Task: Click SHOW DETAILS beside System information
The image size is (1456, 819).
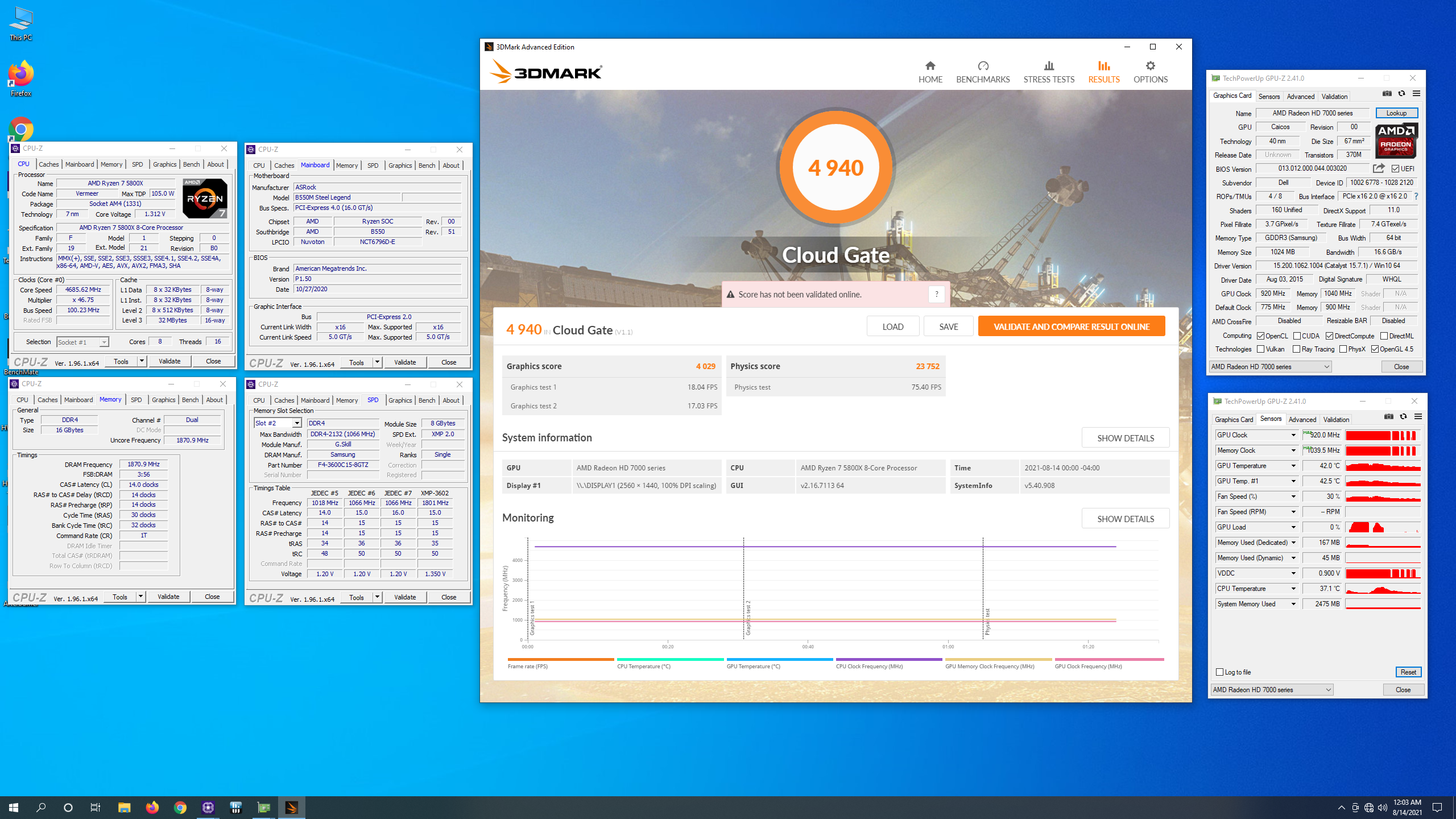Action: point(1125,438)
